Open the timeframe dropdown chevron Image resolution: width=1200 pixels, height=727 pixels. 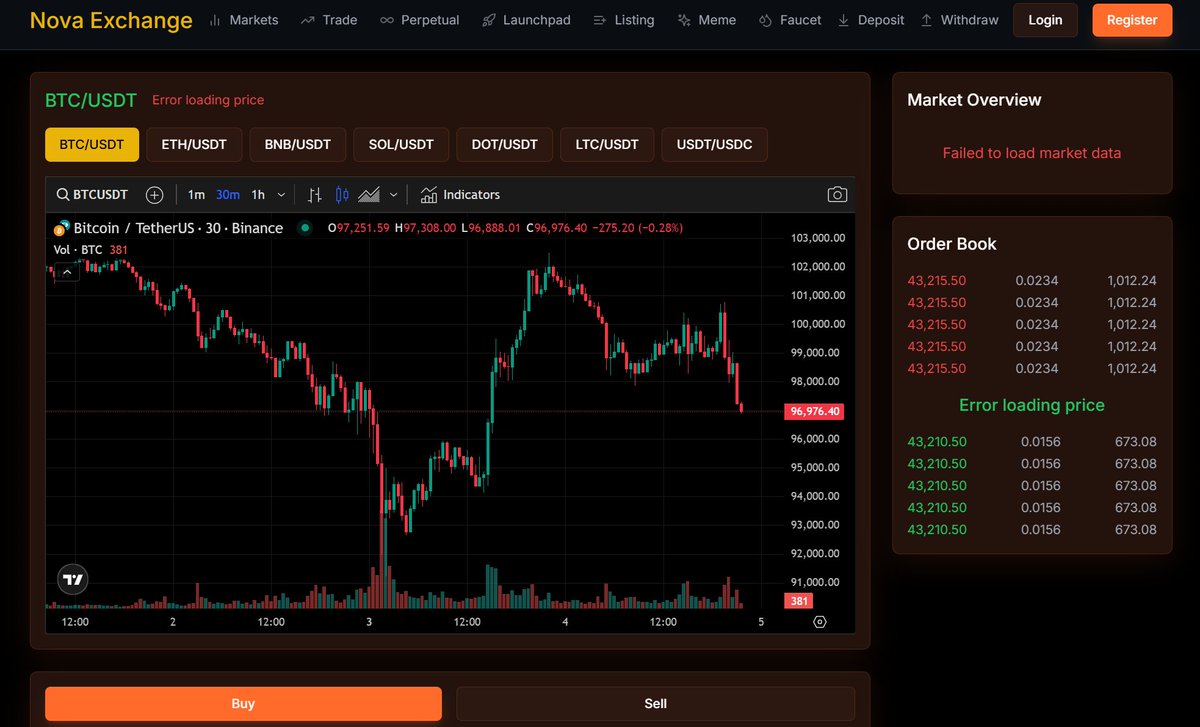click(x=281, y=194)
